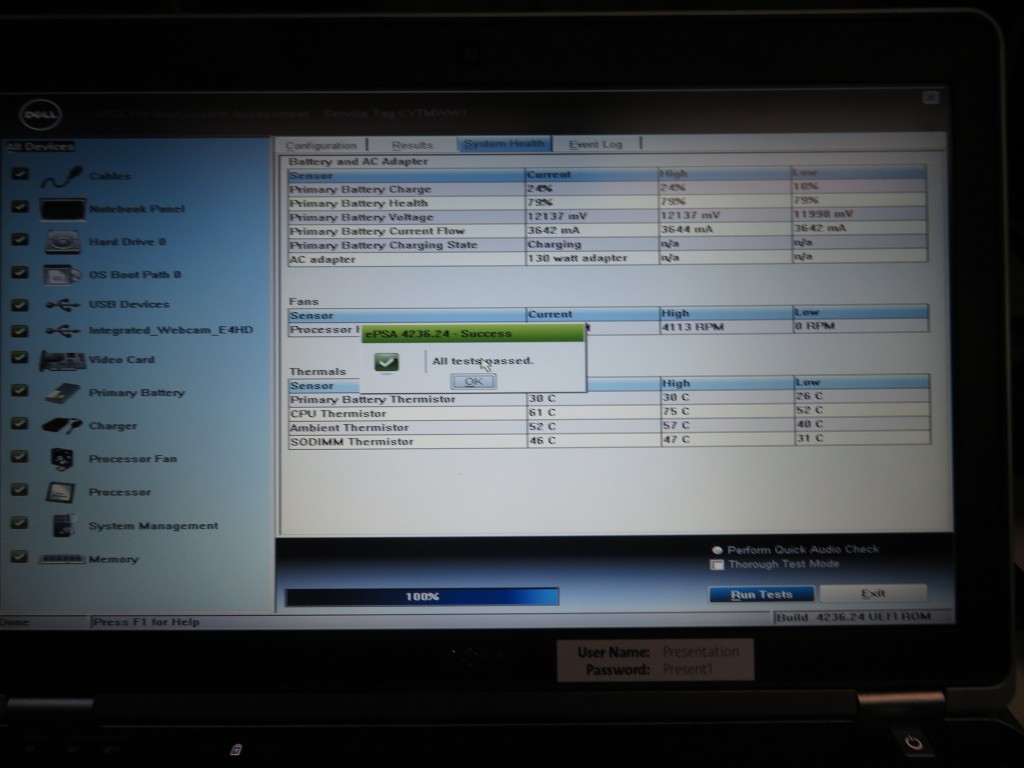Click 'Primary Battery Voltage' sensor row
1024x768 pixels.
[x=607, y=217]
